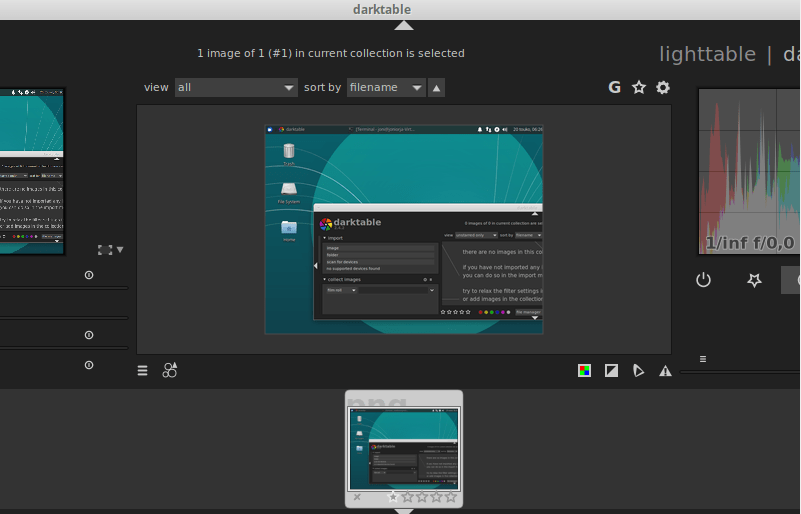Open the view filter dropdown set to all
Image resolution: width=801 pixels, height=514 pixels.
click(x=236, y=88)
